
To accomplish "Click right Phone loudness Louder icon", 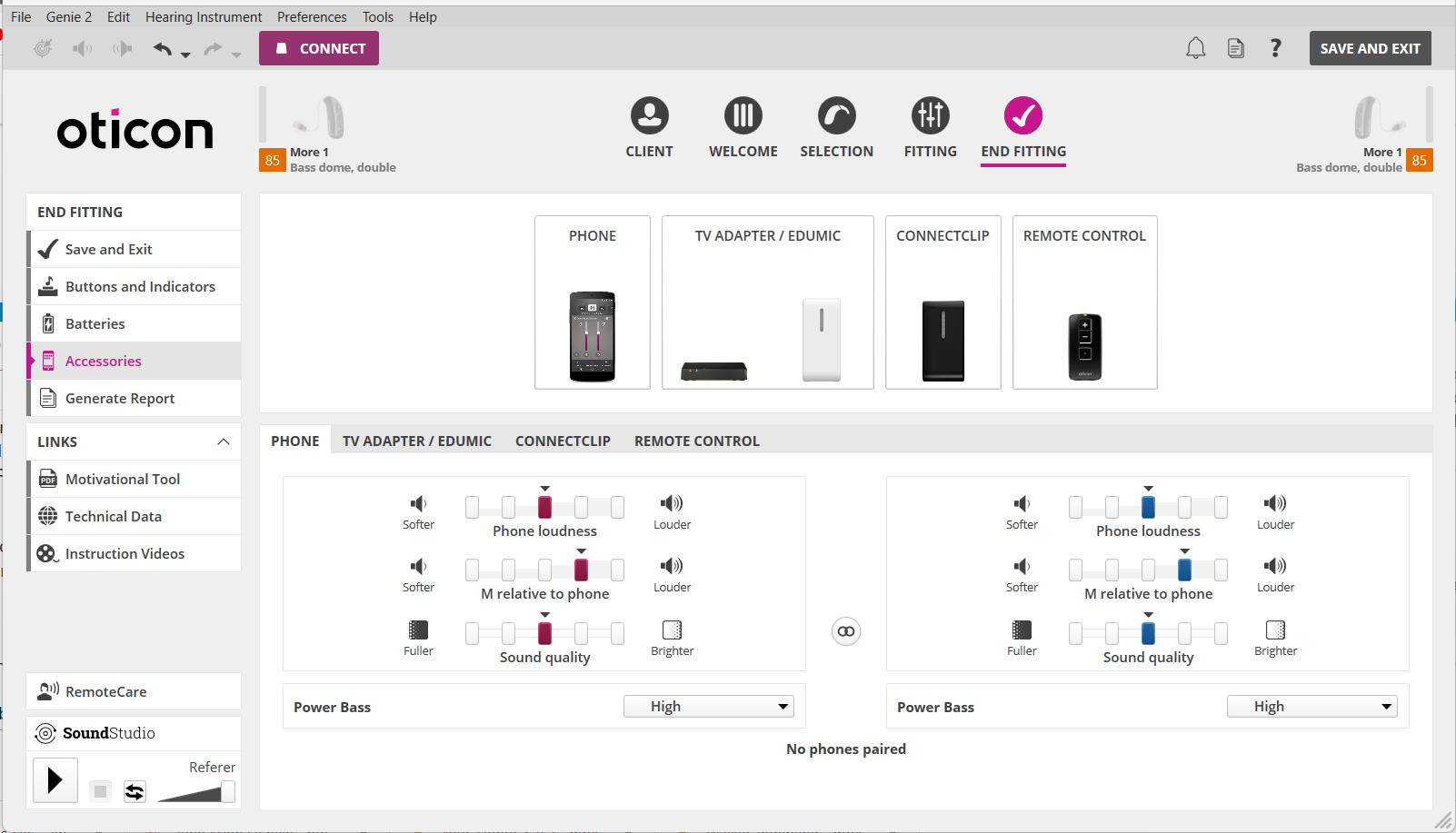I will pyautogui.click(x=1275, y=503).
